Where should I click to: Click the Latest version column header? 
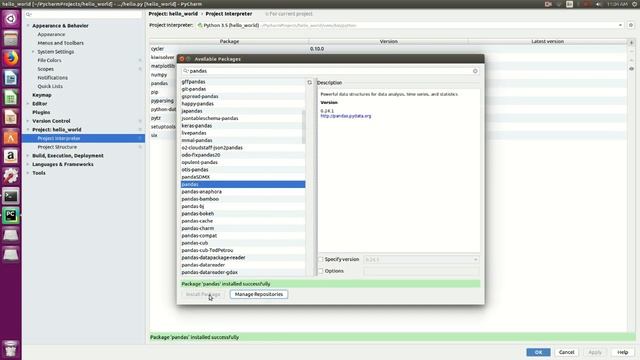547,42
